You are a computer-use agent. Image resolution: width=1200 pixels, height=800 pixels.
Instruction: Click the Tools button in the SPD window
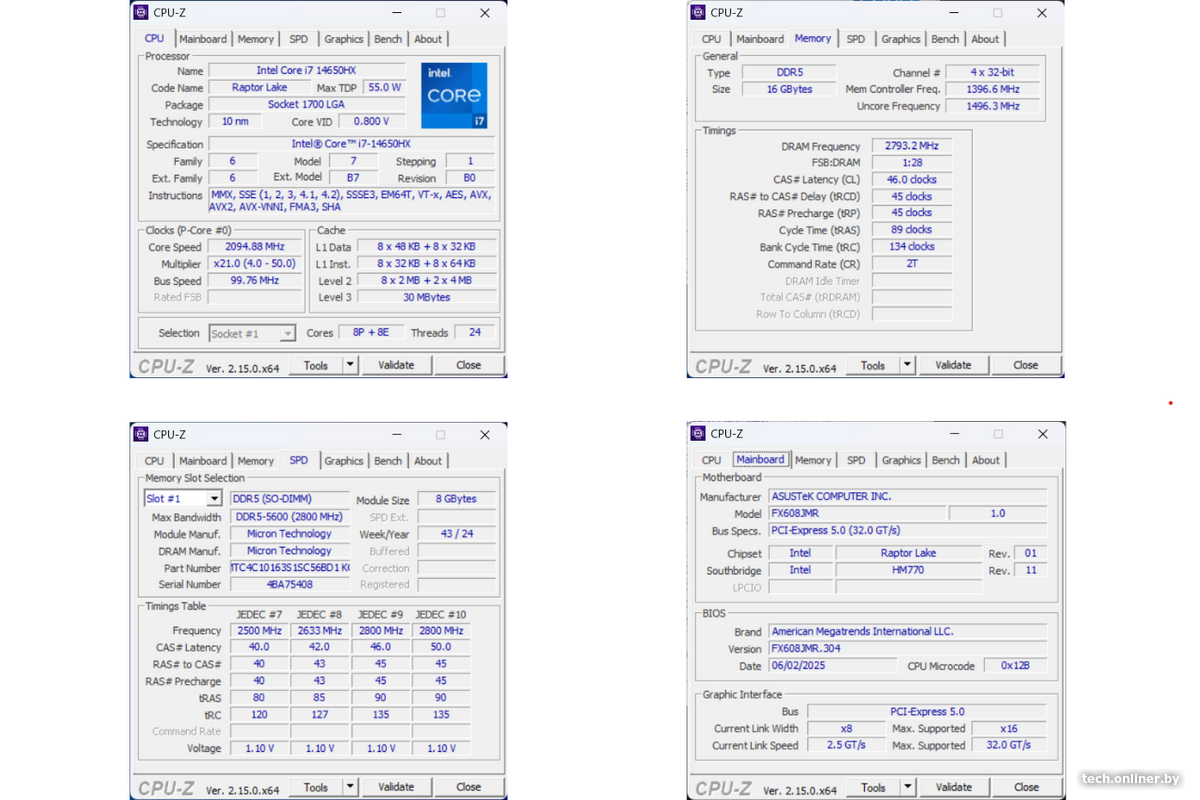tap(316, 787)
